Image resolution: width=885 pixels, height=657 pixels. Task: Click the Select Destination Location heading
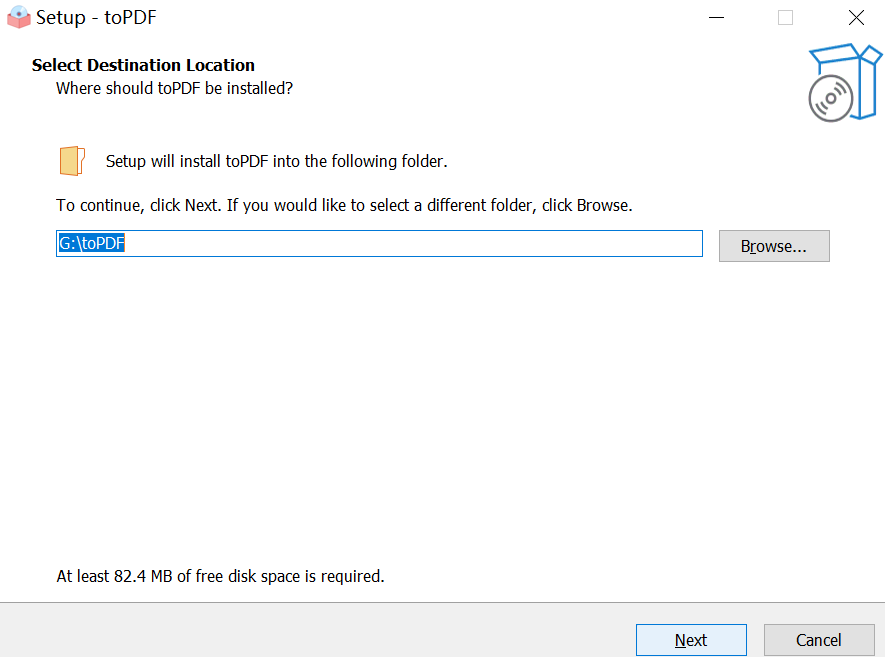click(x=143, y=64)
